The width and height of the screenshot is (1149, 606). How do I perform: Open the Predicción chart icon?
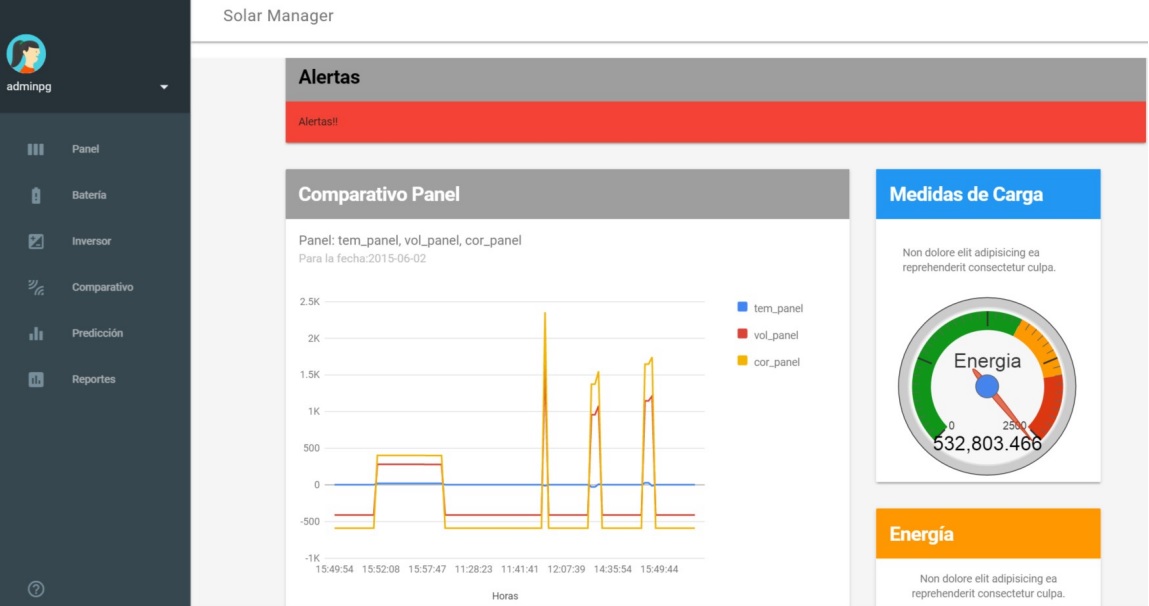click(x=34, y=333)
